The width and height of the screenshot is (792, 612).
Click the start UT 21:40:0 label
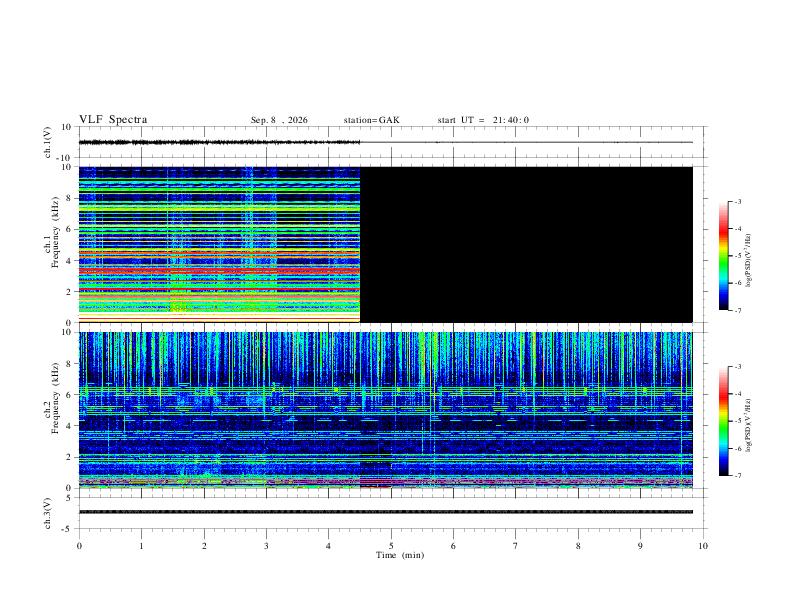(x=483, y=120)
